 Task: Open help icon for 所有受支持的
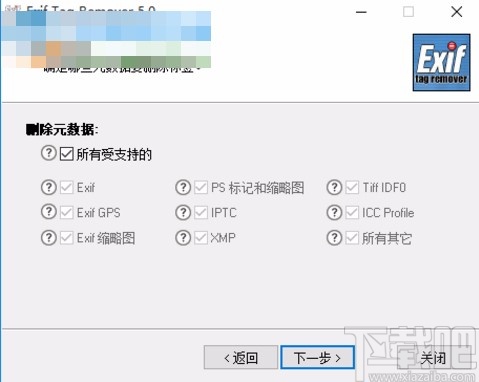(x=49, y=153)
